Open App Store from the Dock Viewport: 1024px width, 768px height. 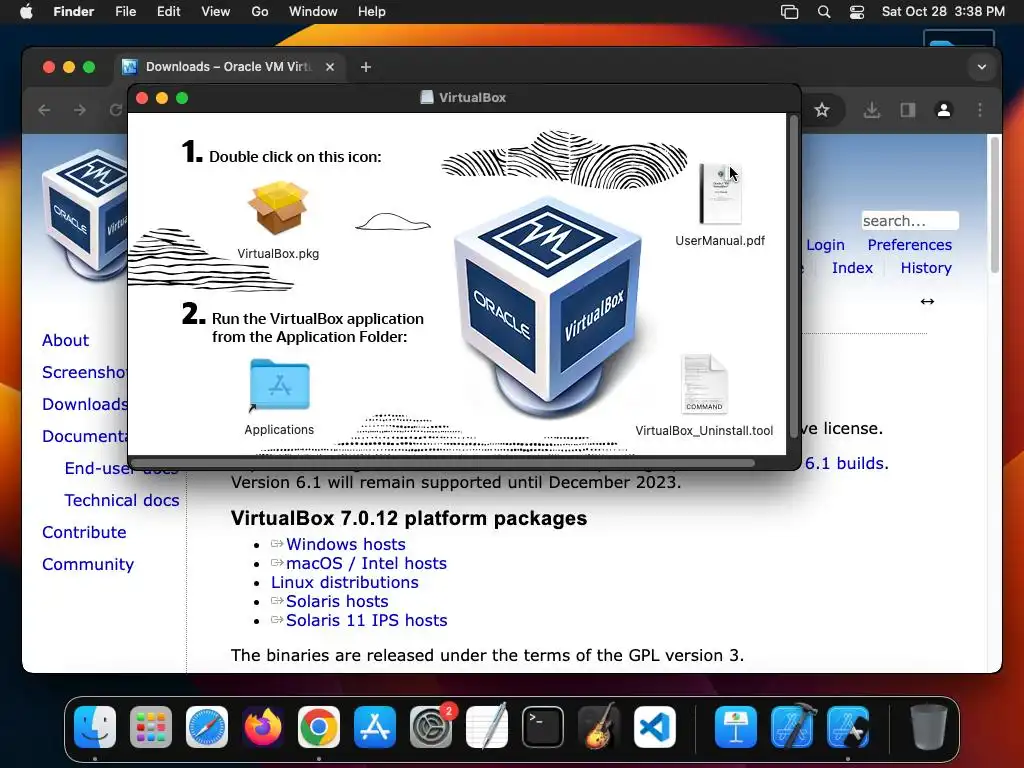[375, 727]
